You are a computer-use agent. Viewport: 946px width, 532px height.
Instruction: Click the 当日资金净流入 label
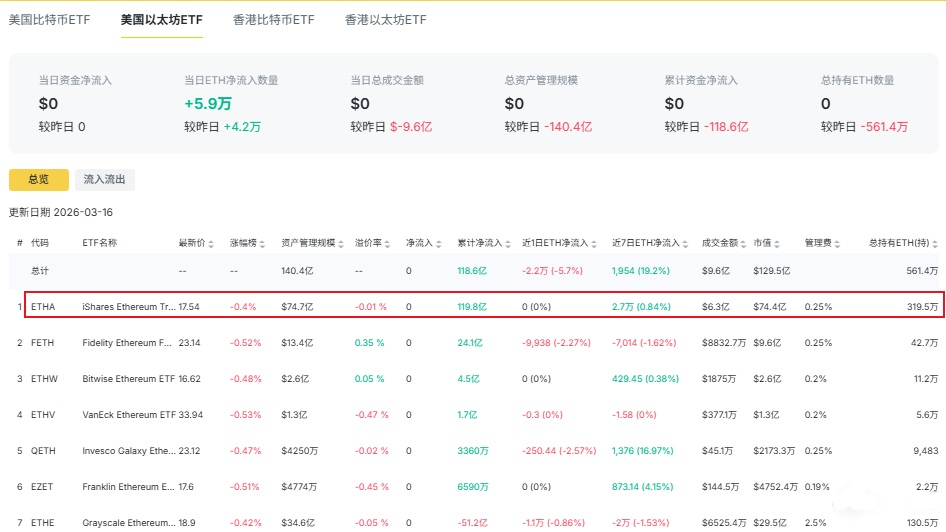(x=75, y=80)
